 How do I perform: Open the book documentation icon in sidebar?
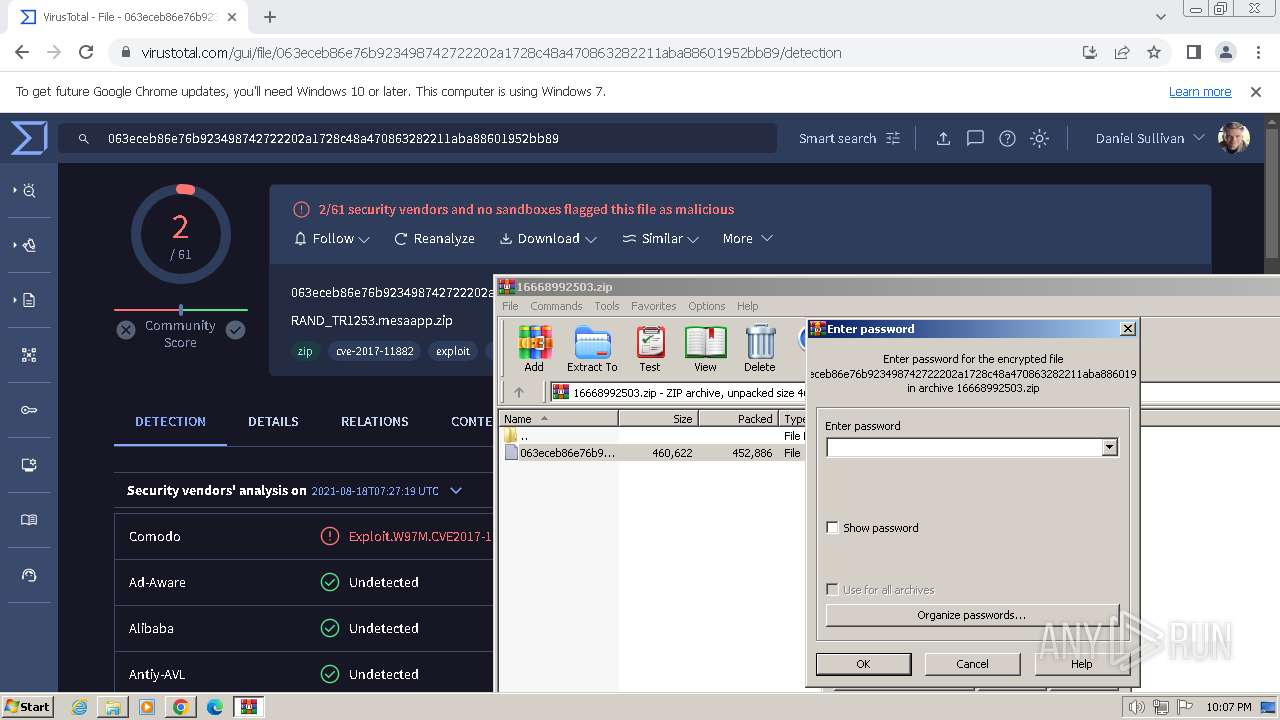click(29, 520)
